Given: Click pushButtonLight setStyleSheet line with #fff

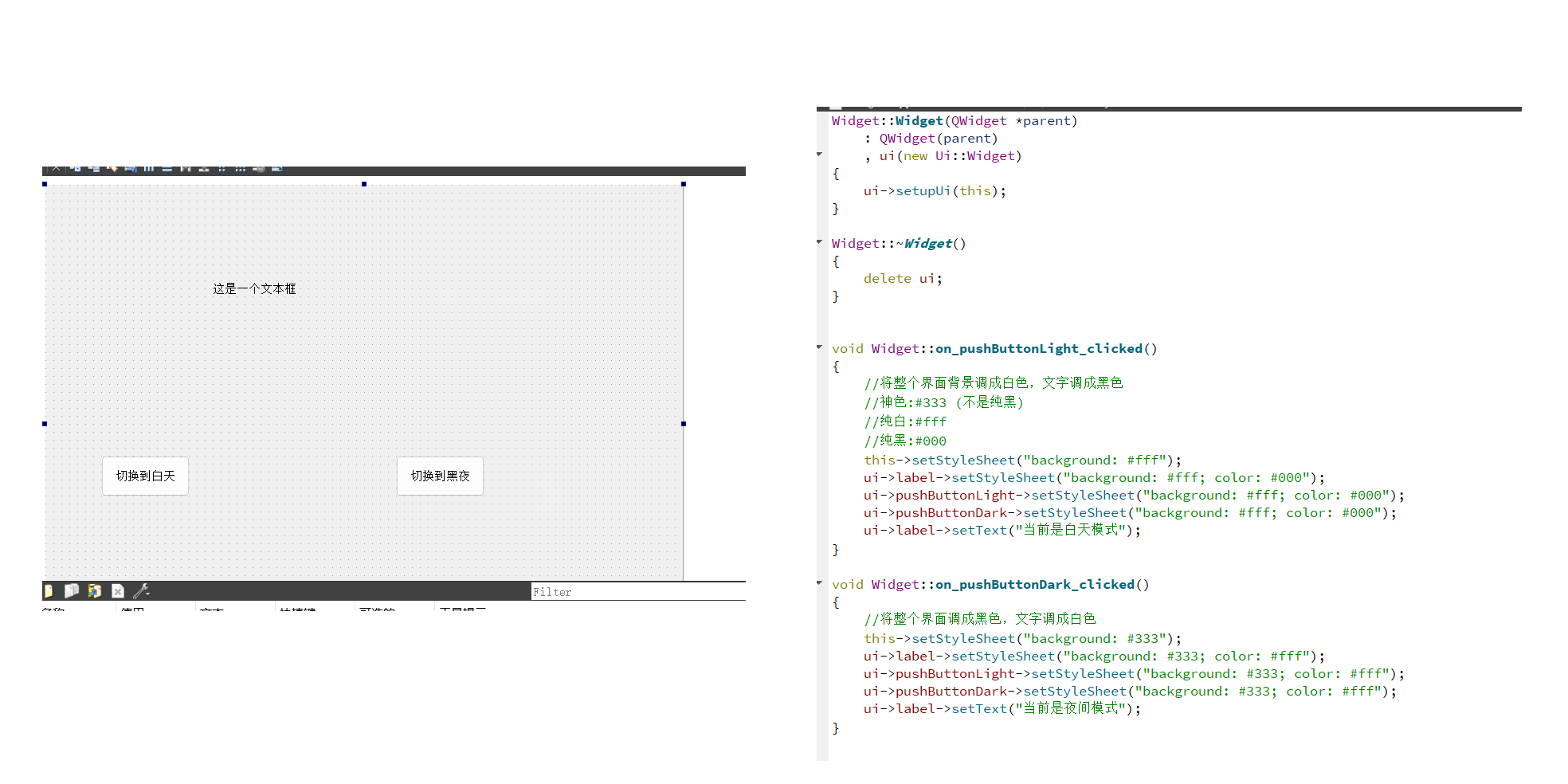Looking at the screenshot, I should pyautogui.click(x=1134, y=496).
